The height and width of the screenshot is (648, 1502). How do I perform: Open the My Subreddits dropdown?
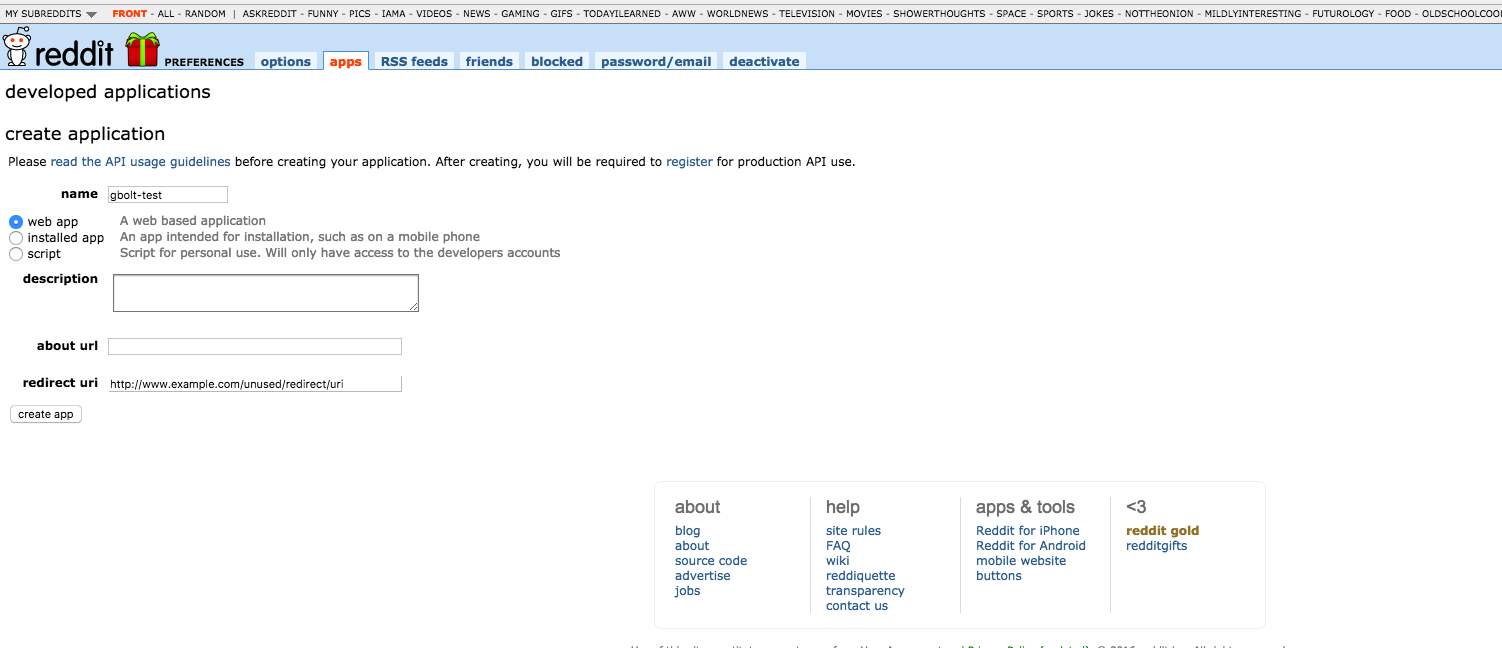pyautogui.click(x=51, y=14)
